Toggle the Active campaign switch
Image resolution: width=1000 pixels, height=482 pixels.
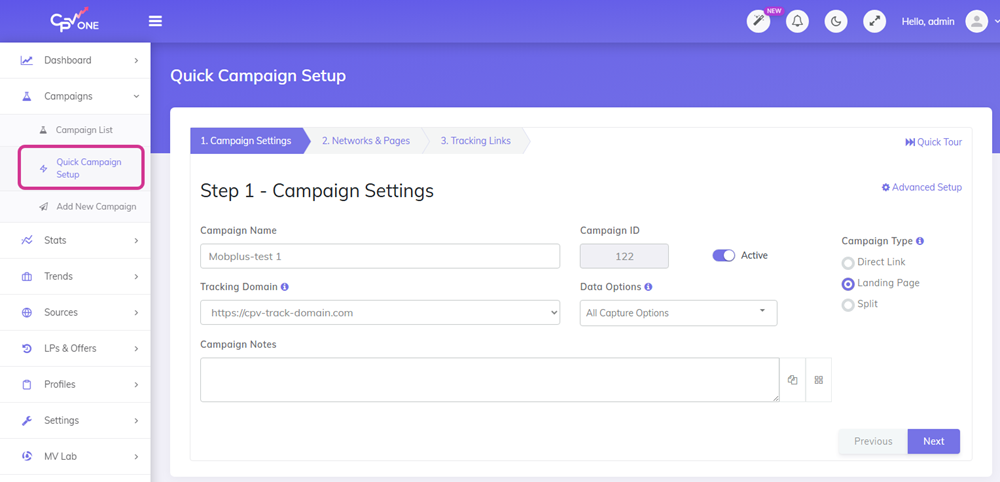(724, 255)
